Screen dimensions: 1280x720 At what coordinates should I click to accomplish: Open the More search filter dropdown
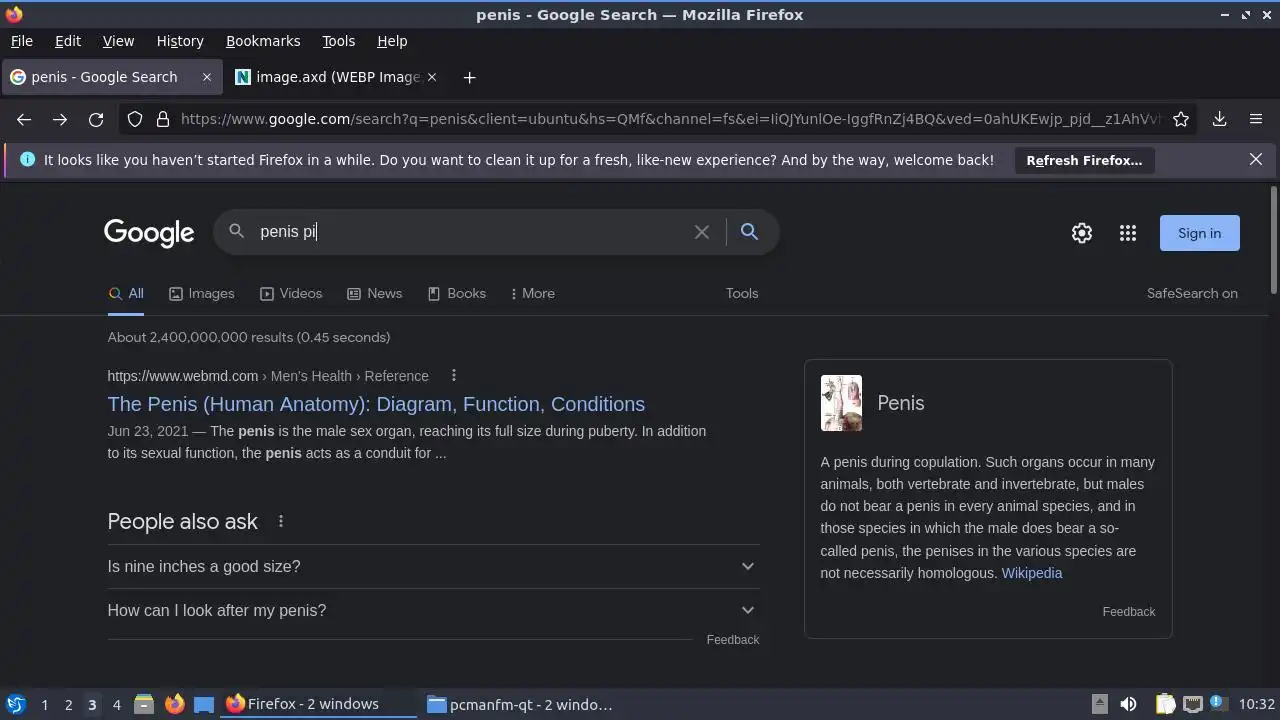pos(532,293)
